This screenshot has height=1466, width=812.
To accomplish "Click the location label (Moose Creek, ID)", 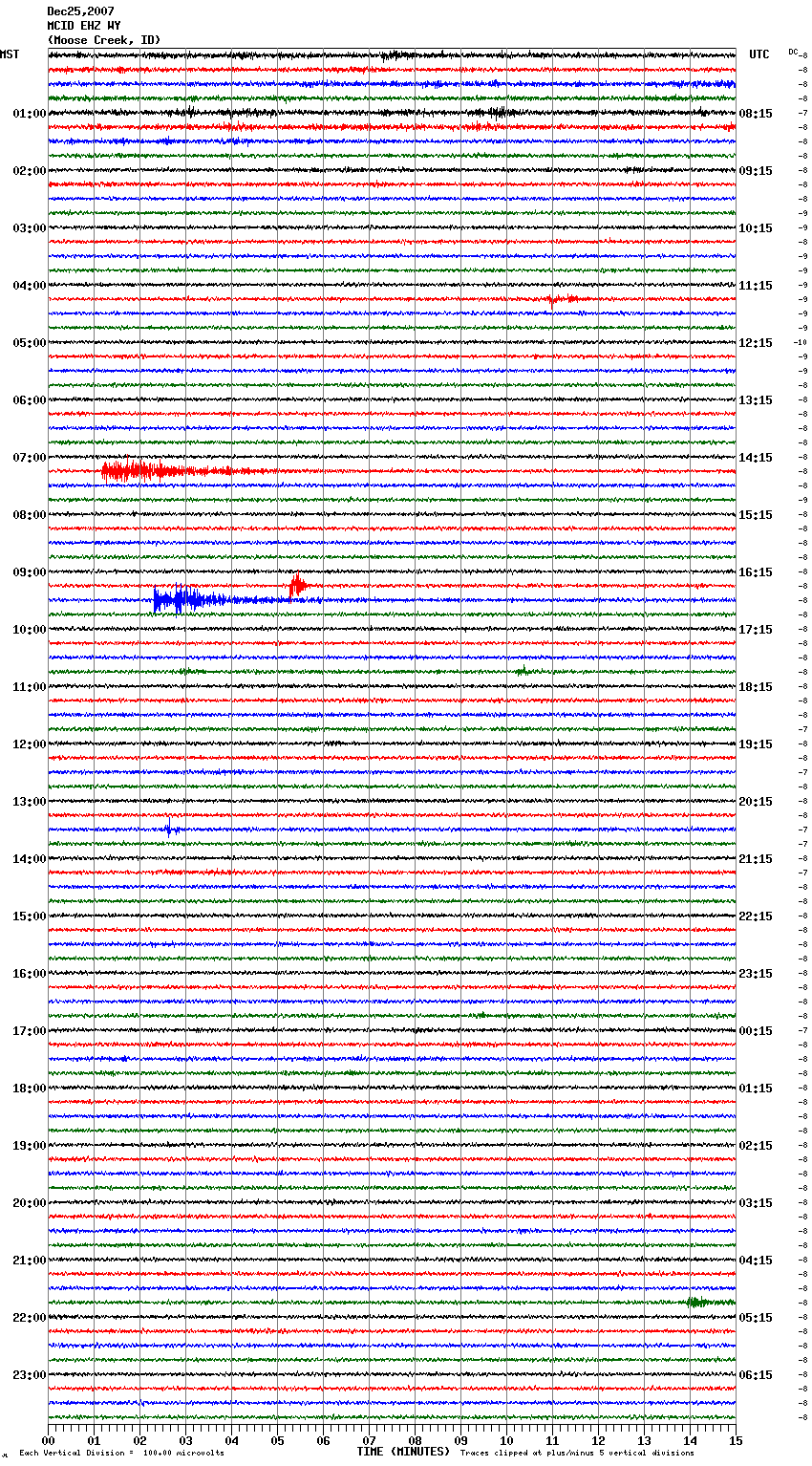I will (x=104, y=40).
